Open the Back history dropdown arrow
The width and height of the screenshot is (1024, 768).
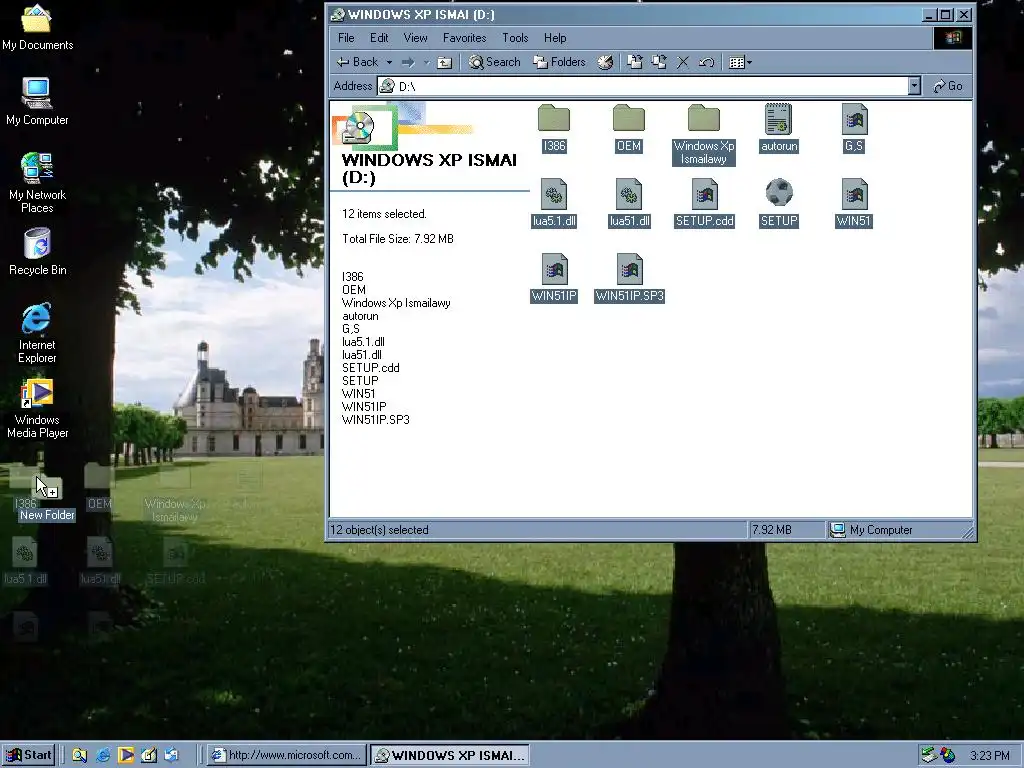(x=389, y=63)
